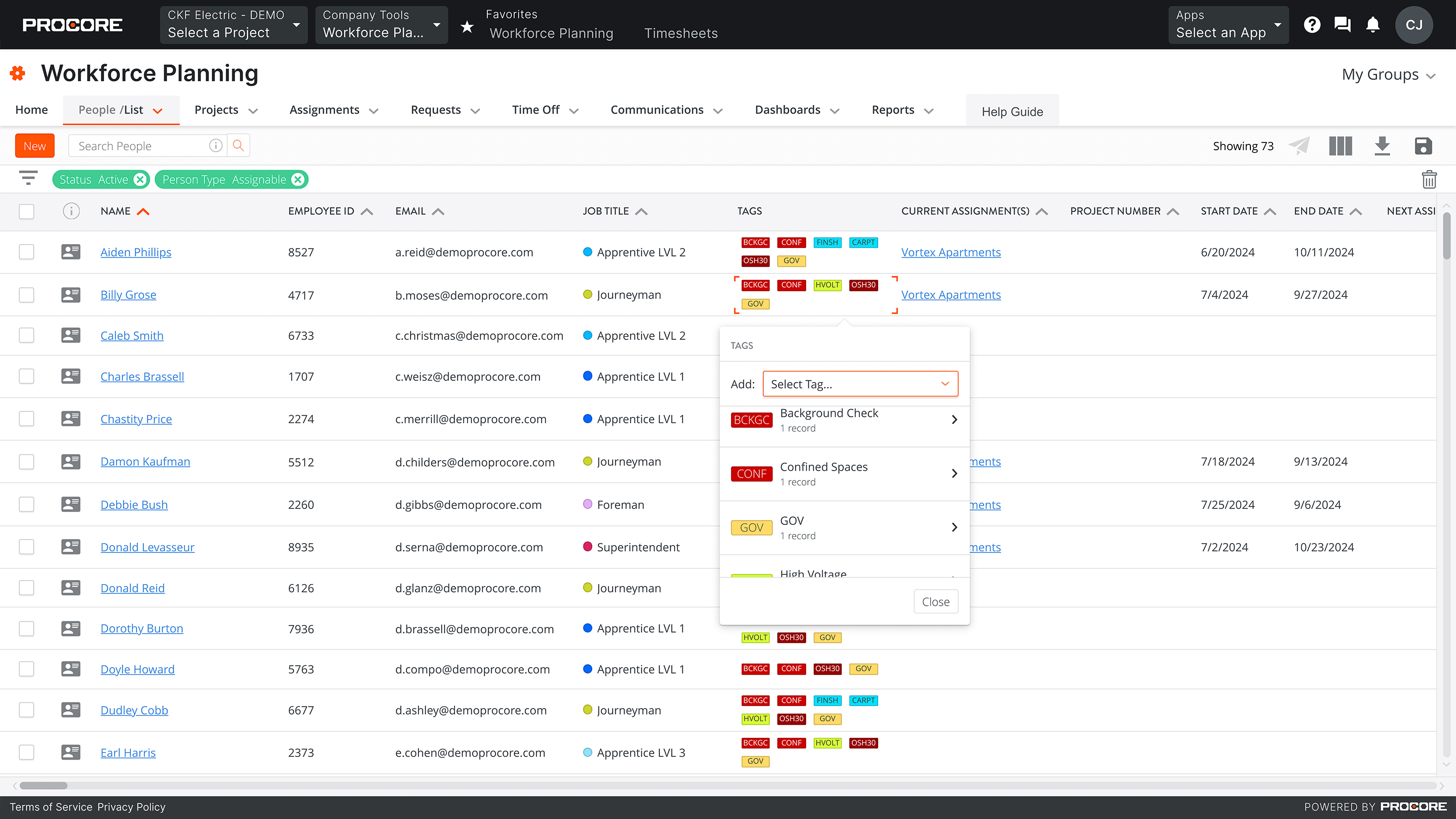Screen dimensions: 1456x819
Task: Open the notifications bell icon
Action: 1373,24
